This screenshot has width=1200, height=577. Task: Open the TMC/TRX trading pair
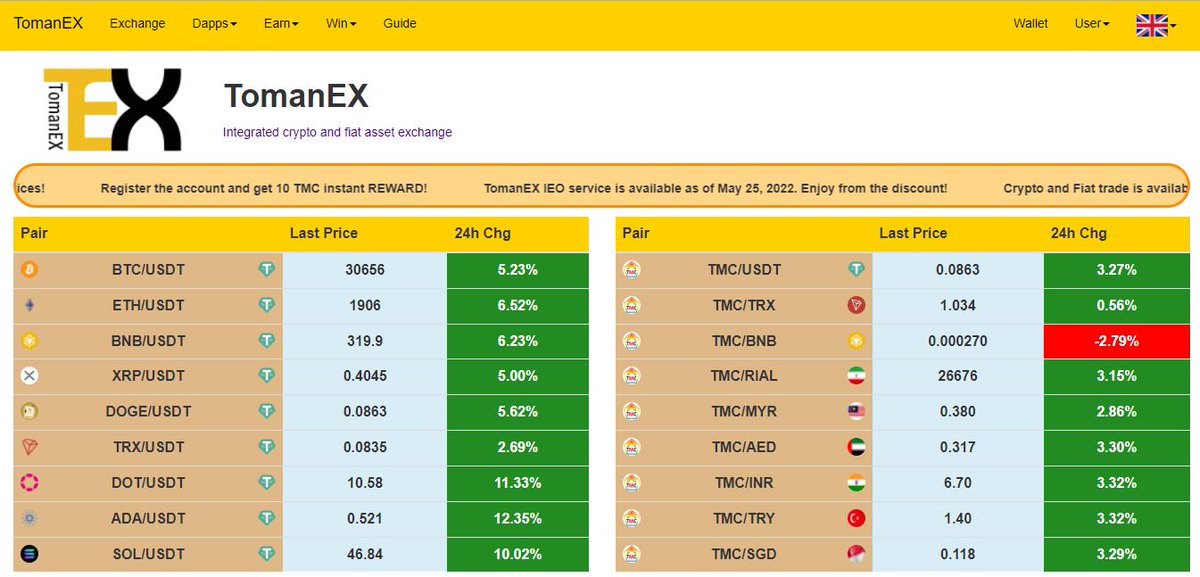(743, 305)
